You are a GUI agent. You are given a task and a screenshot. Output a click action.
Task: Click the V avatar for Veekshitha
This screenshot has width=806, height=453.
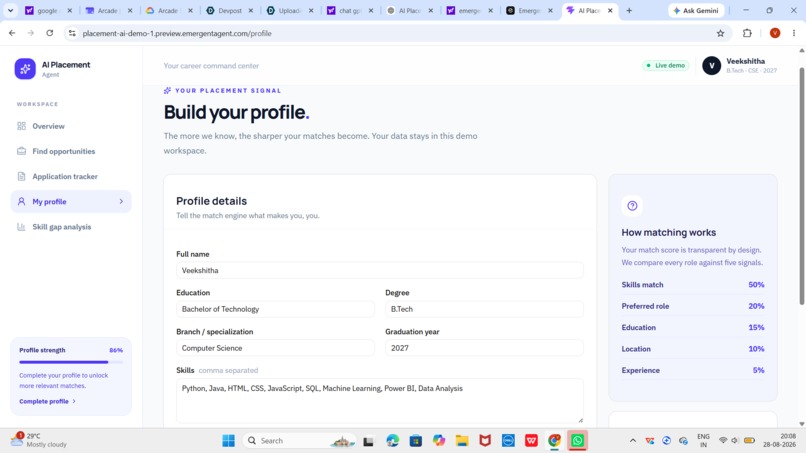[711, 65]
